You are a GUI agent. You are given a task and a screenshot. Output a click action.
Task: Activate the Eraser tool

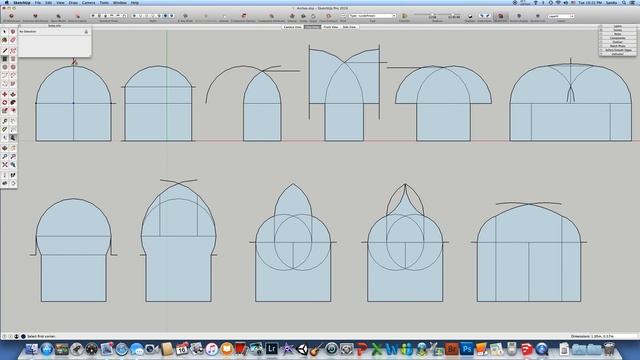(x=13, y=40)
